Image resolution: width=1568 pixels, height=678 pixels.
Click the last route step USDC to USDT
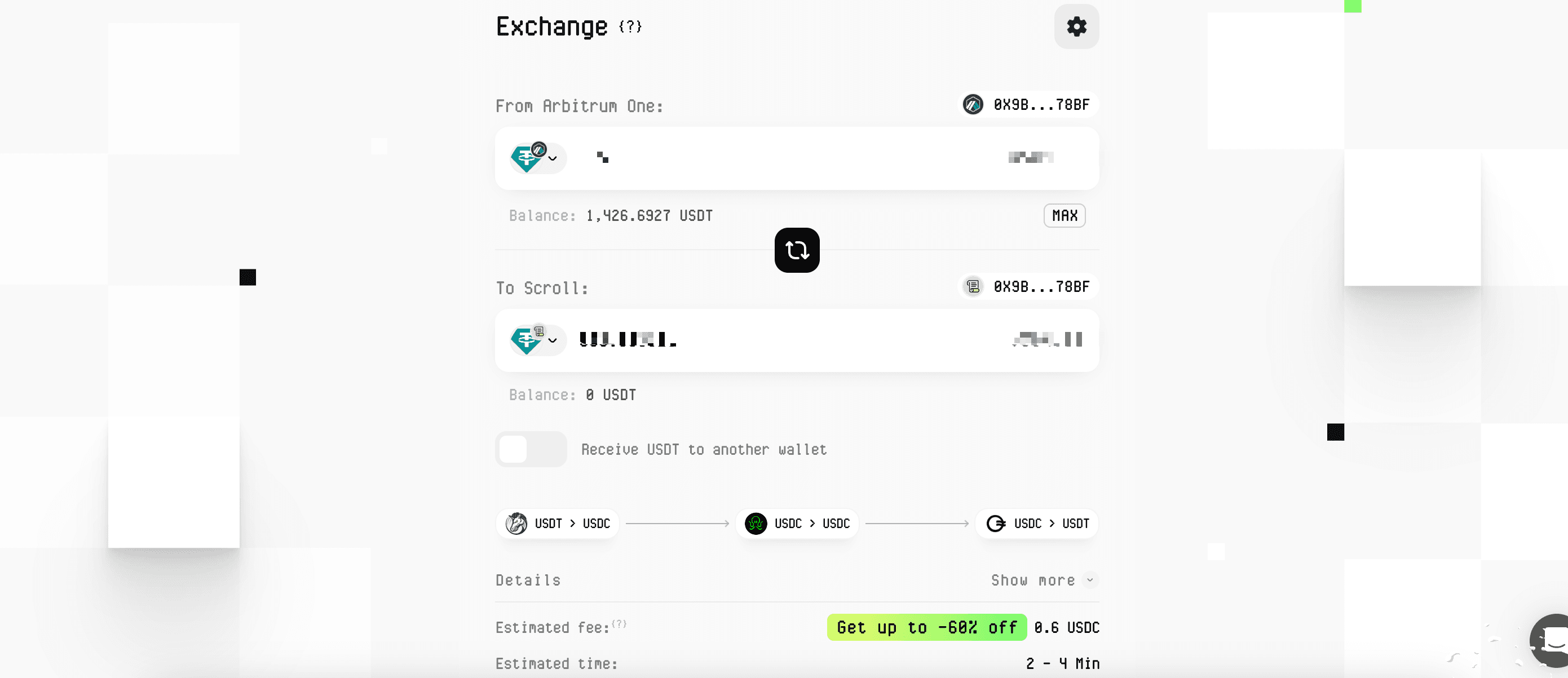(1037, 524)
